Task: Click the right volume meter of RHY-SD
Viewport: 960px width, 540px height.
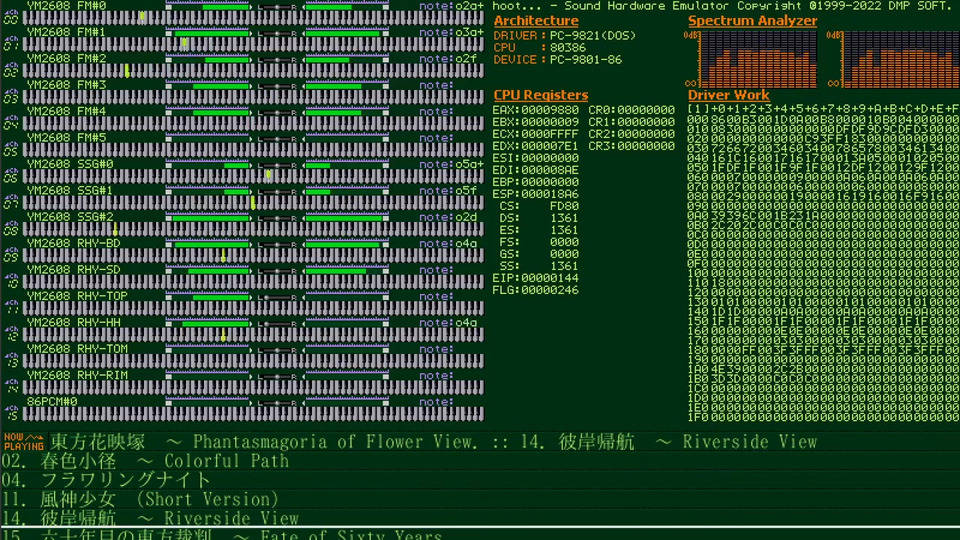Action: tap(347, 271)
